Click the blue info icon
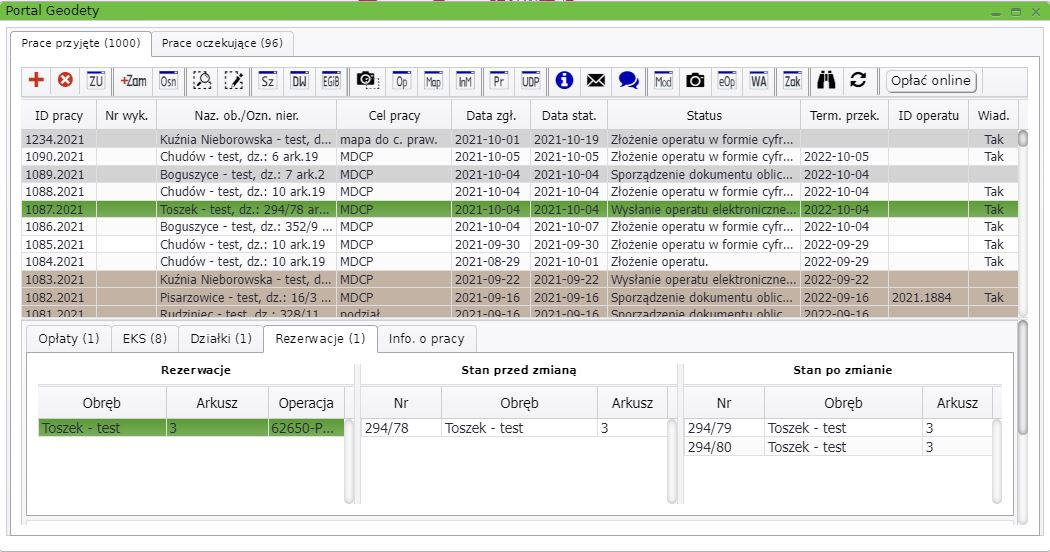The width and height of the screenshot is (1050, 552). pos(565,81)
